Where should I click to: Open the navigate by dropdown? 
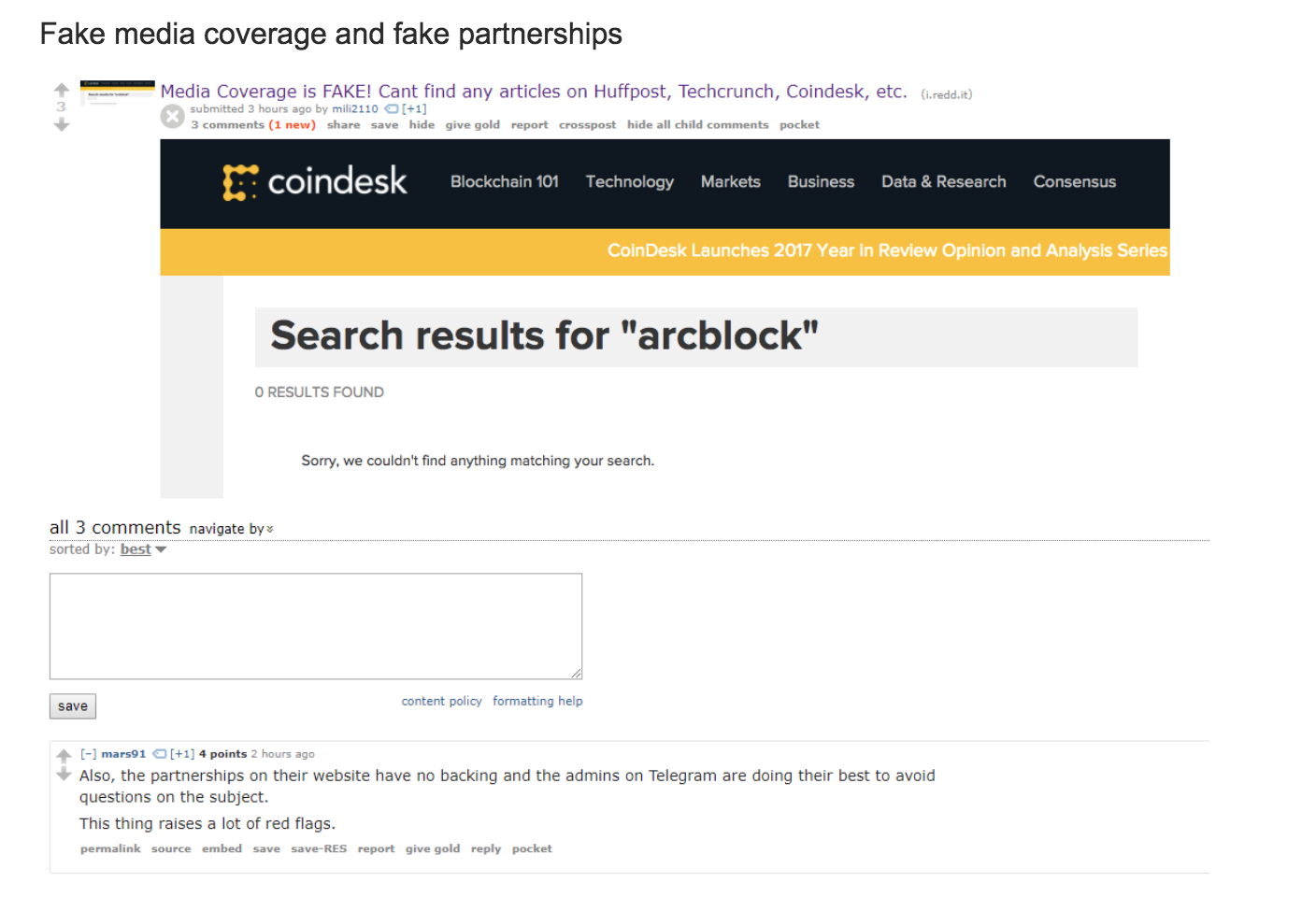[230, 529]
